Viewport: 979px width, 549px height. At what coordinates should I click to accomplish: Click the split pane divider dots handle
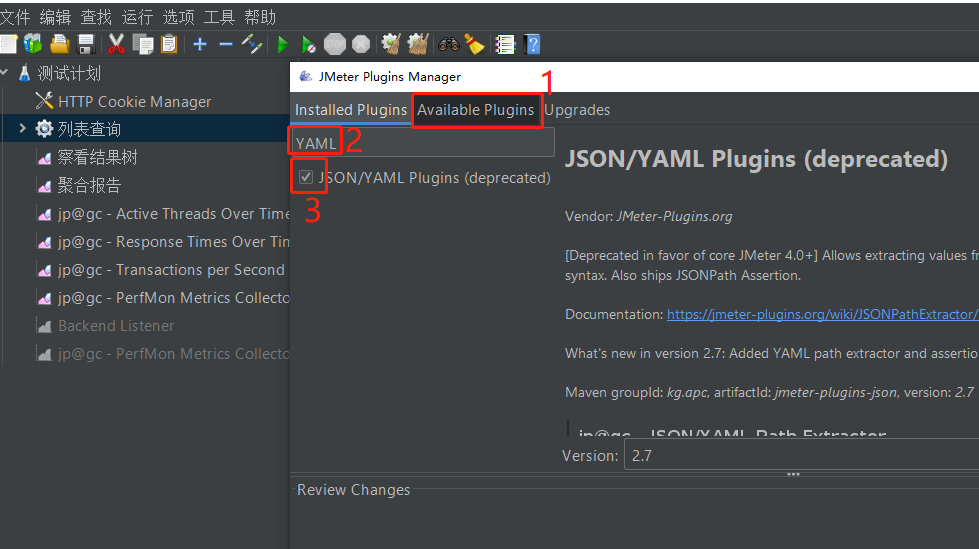794,475
